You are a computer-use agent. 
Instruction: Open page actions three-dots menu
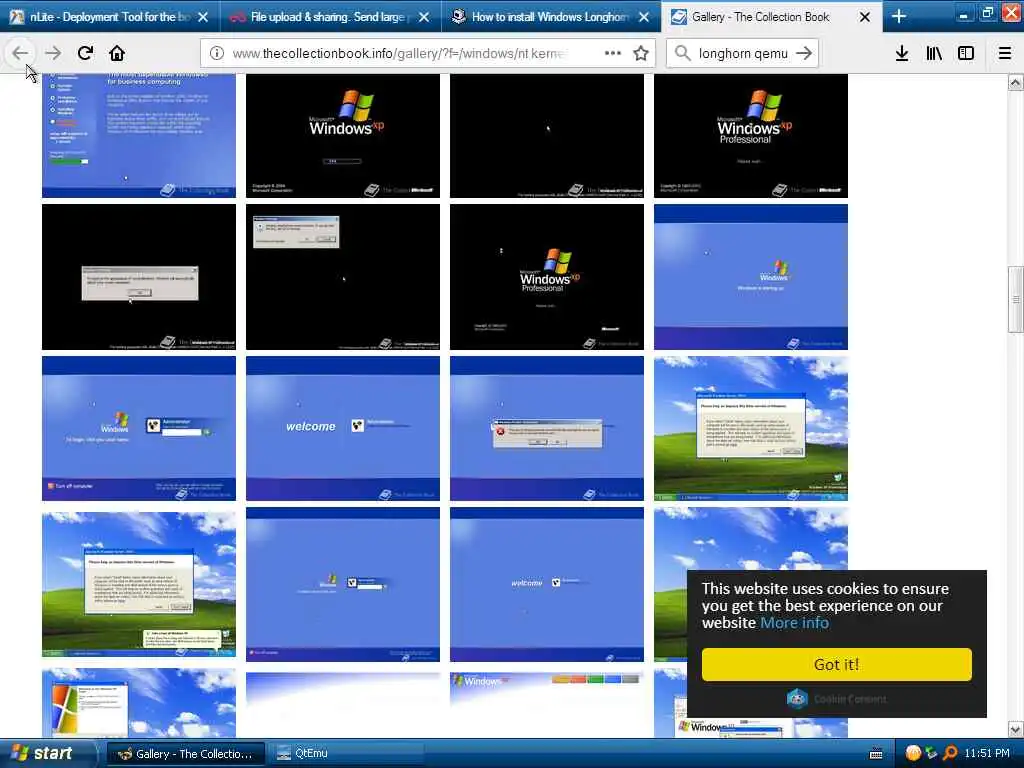(x=613, y=53)
